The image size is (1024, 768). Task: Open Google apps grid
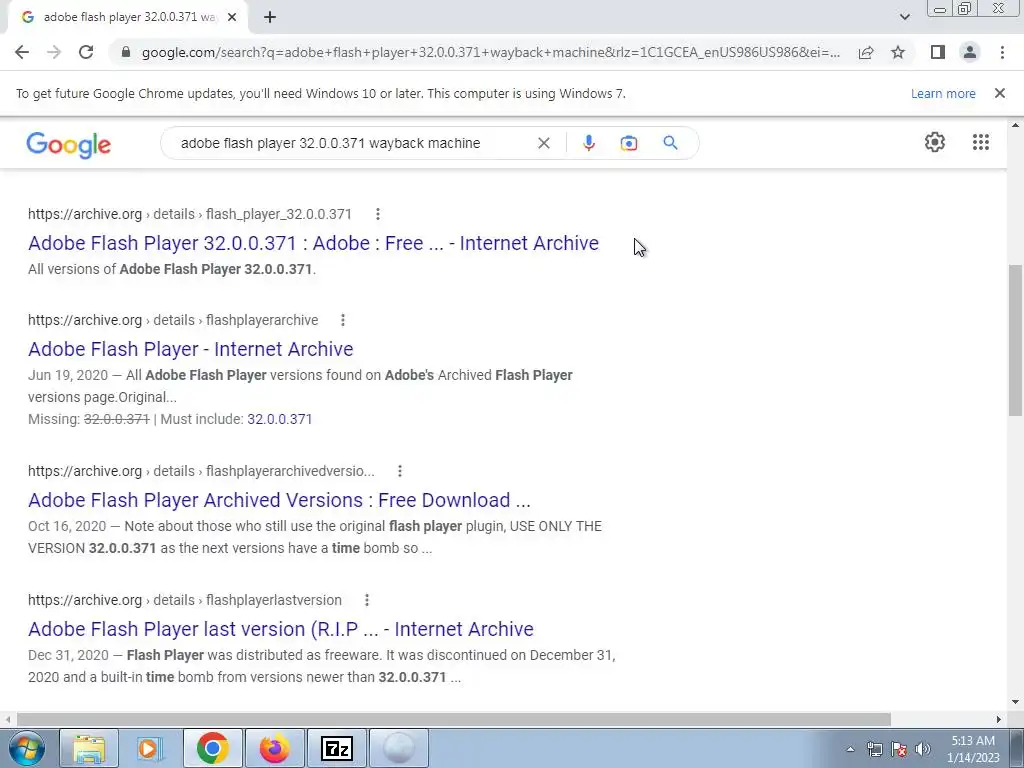coord(980,142)
